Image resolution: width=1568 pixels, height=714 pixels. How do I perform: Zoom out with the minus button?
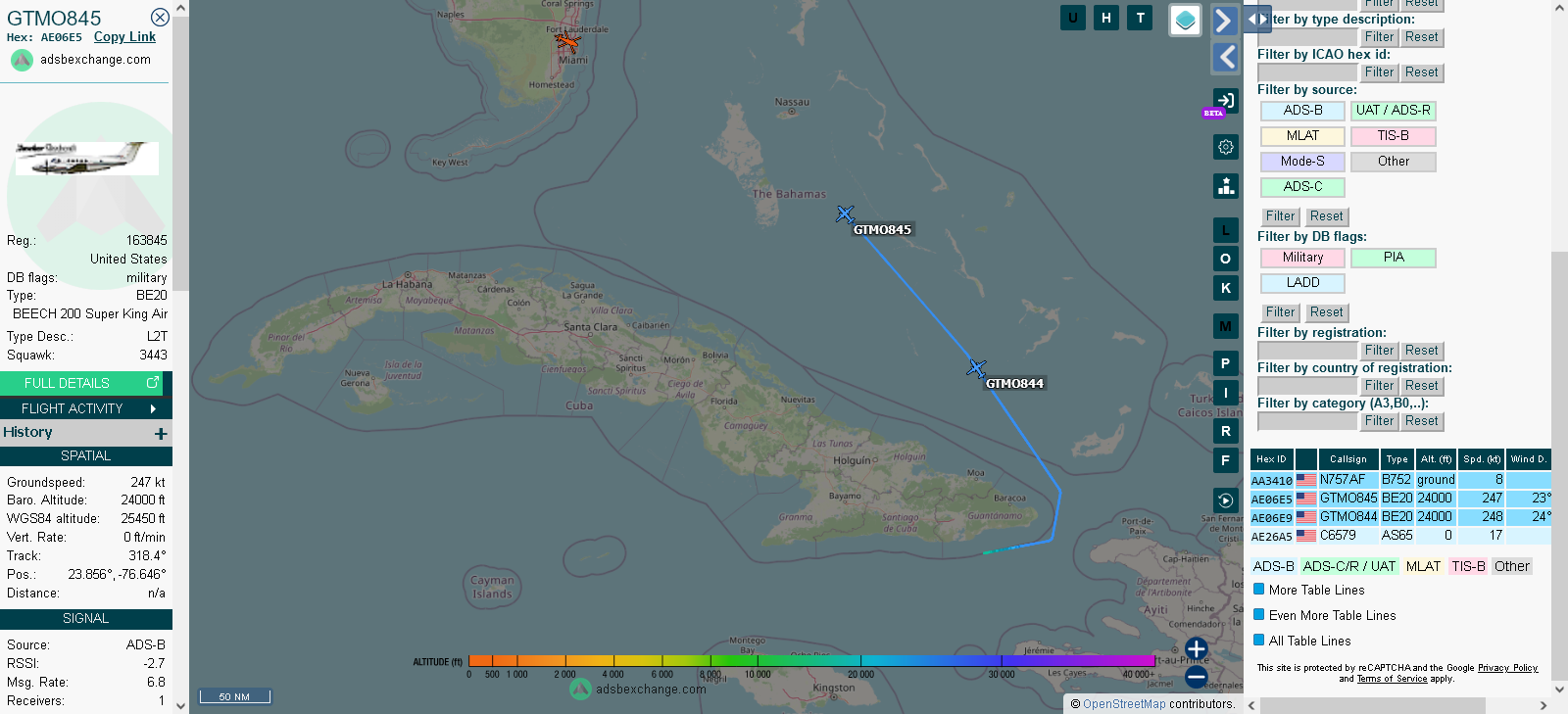tap(1196, 677)
